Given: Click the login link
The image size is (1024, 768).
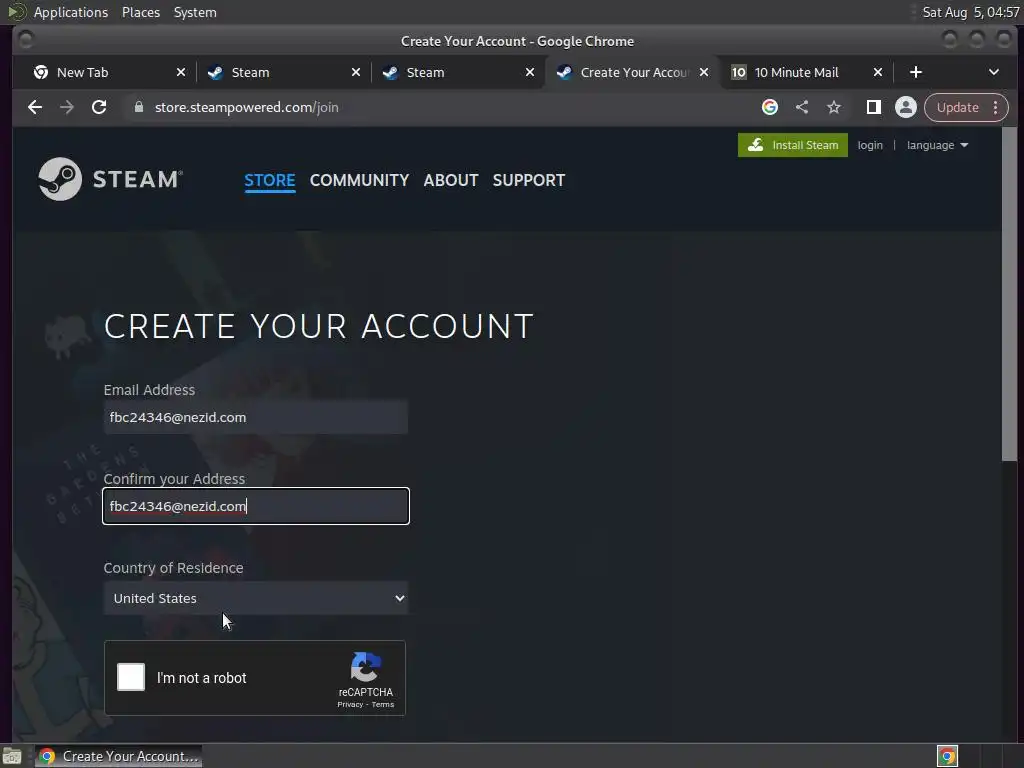Looking at the screenshot, I should coord(870,145).
